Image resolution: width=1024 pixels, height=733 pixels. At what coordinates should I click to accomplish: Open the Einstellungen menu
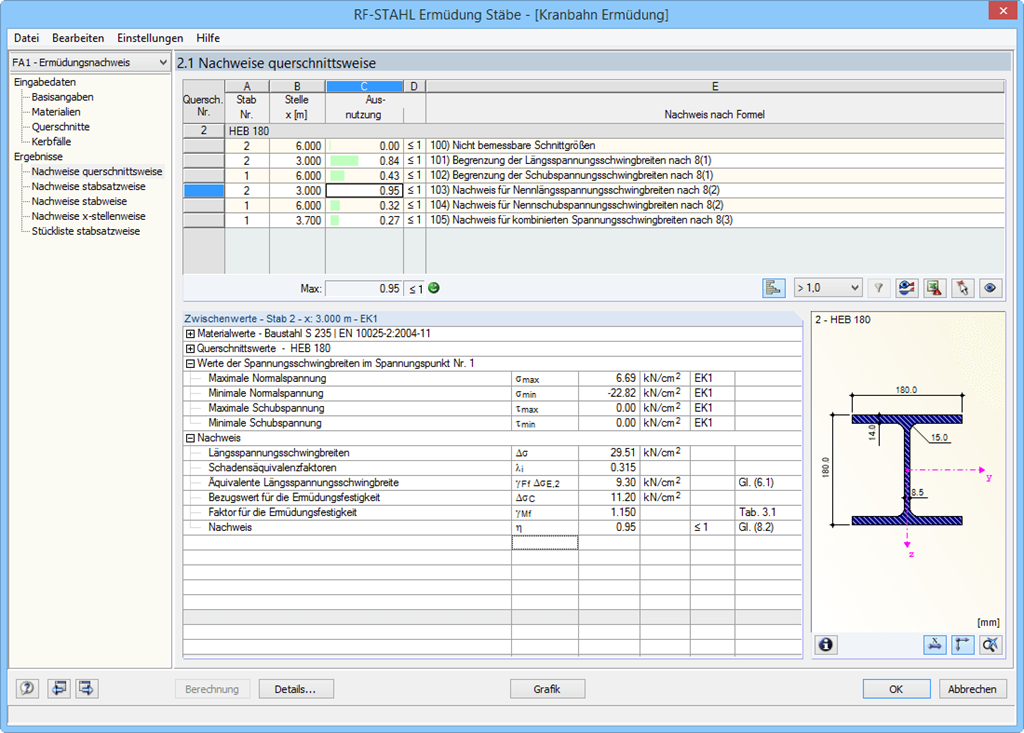click(150, 38)
